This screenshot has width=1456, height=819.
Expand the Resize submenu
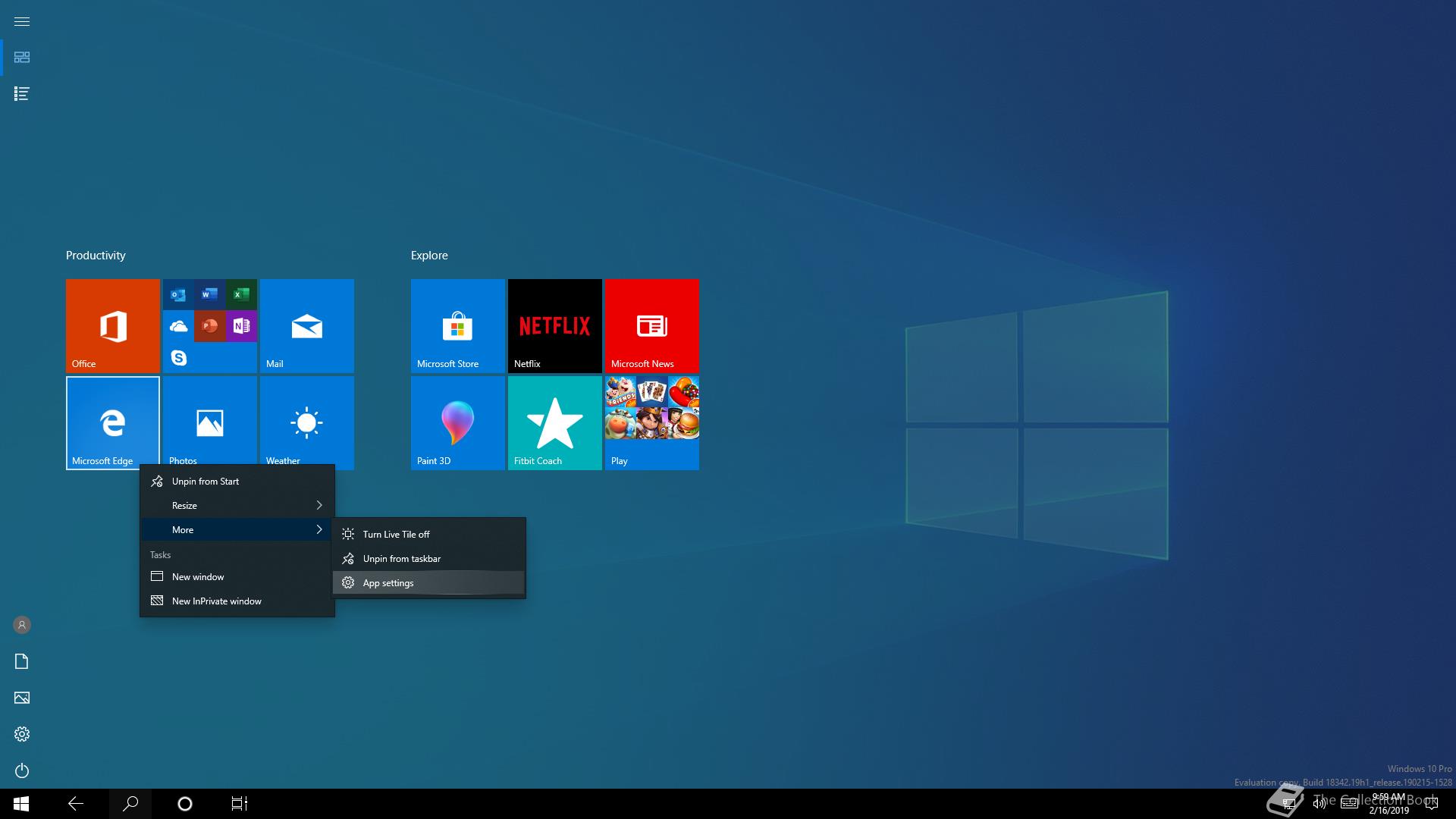pos(237,506)
